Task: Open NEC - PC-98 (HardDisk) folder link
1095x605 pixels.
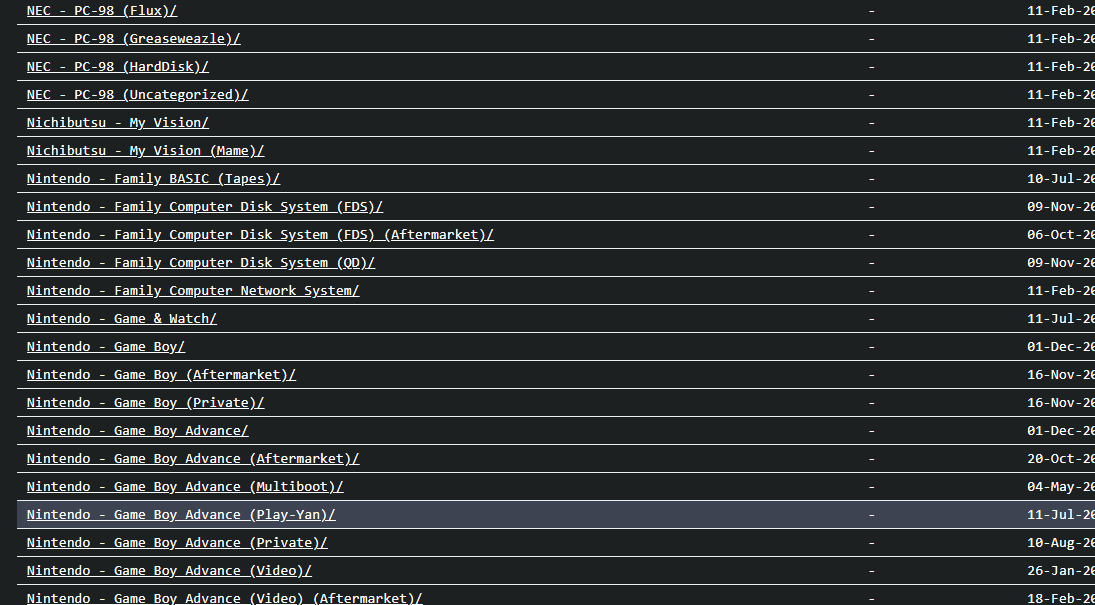Action: (118, 66)
